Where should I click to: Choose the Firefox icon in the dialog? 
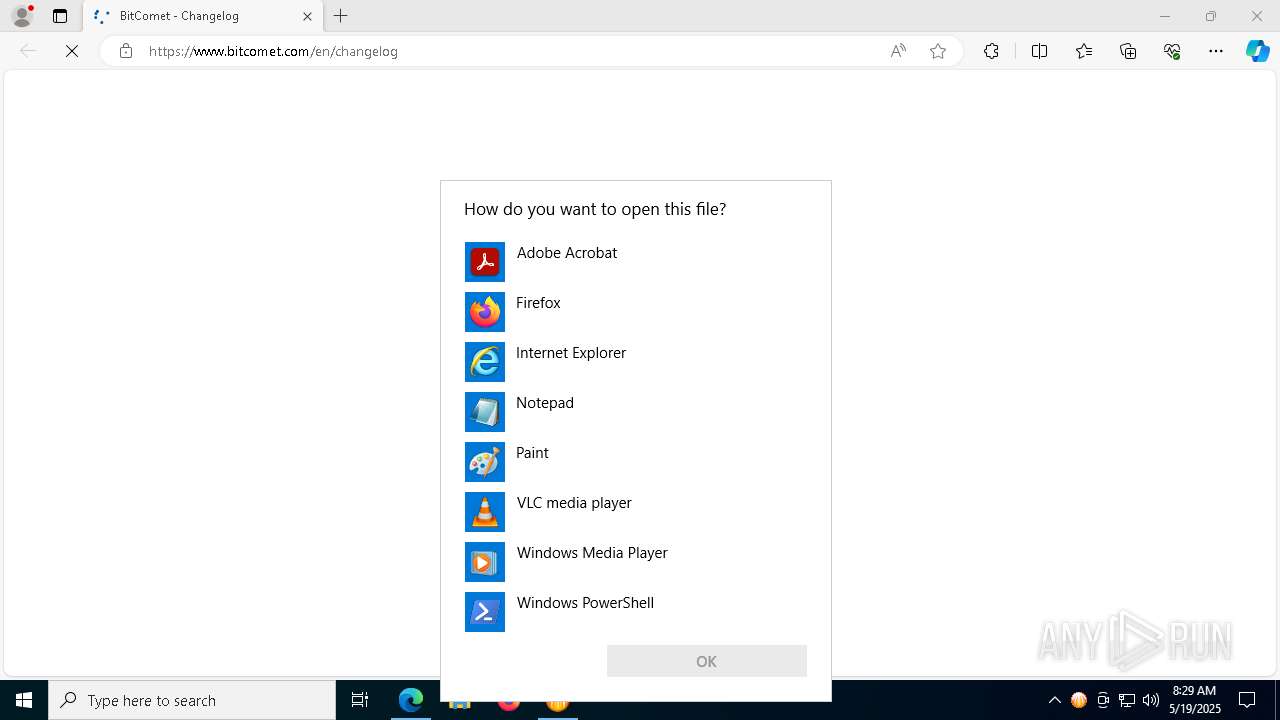pos(485,312)
